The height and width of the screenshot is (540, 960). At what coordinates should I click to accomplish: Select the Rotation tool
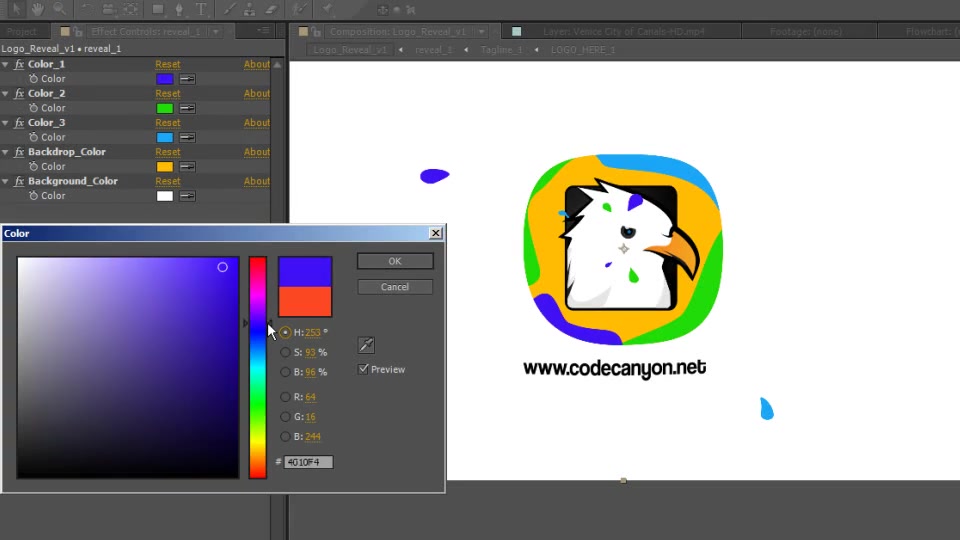86,9
